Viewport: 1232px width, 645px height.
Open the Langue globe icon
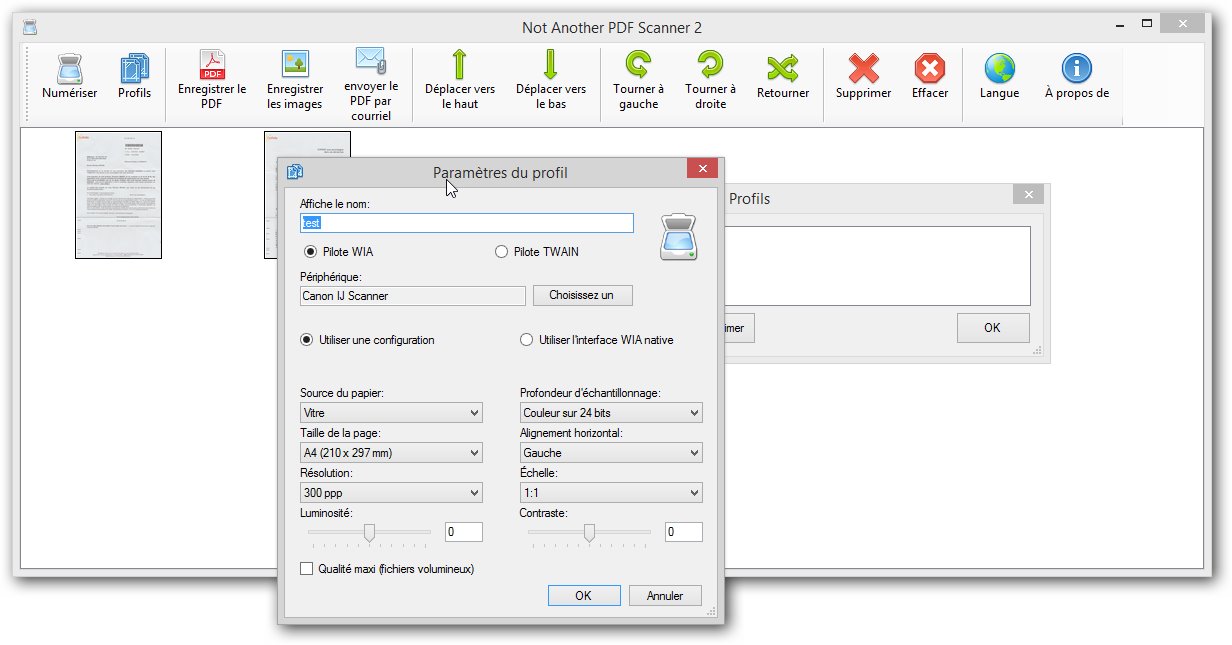click(x=999, y=69)
